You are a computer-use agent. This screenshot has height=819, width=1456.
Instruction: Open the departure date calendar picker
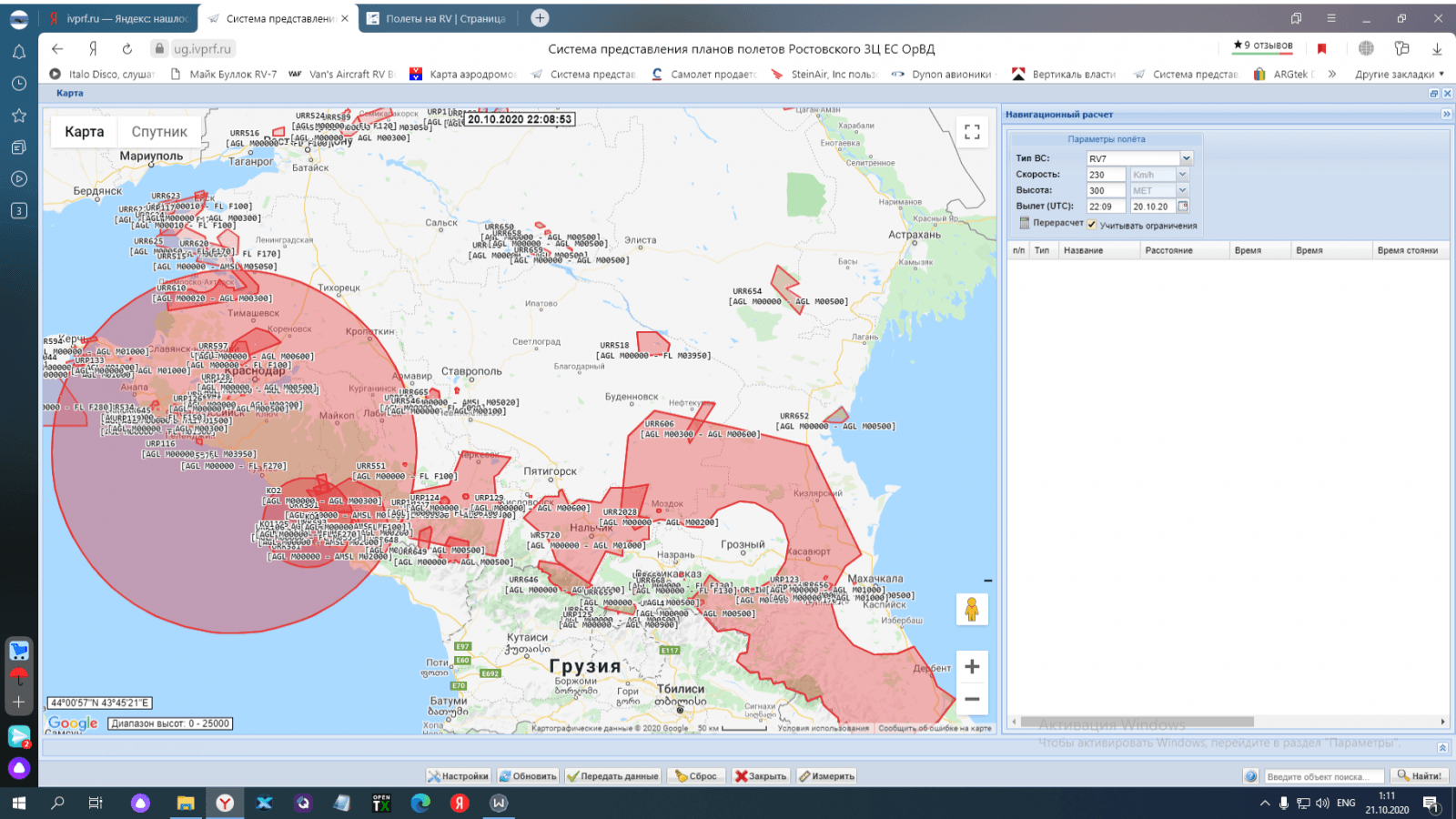click(1182, 206)
